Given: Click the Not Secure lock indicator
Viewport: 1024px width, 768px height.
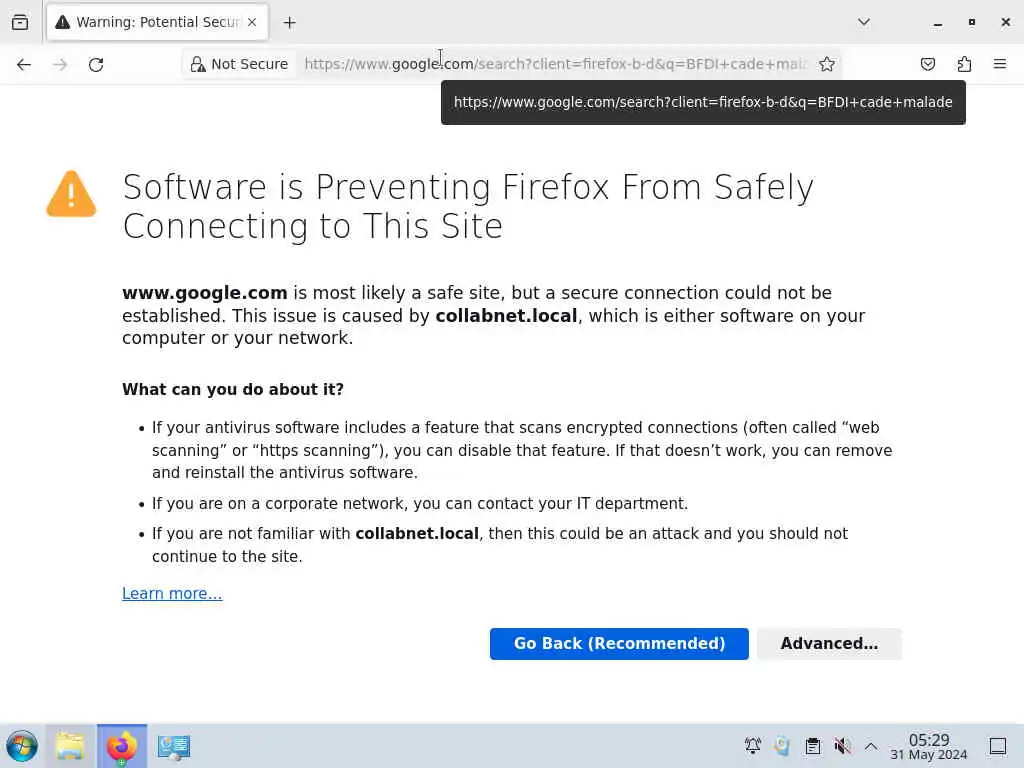Looking at the screenshot, I should [x=239, y=64].
